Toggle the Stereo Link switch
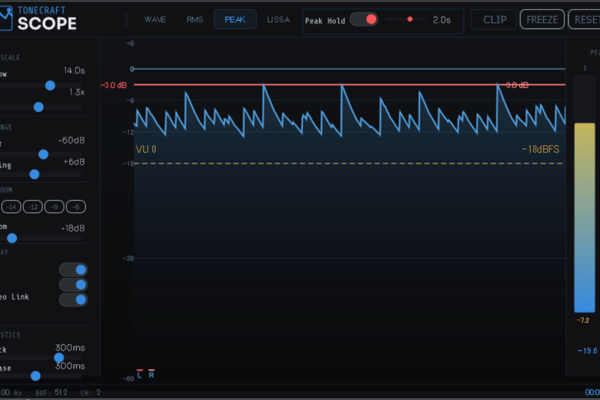 point(73,300)
